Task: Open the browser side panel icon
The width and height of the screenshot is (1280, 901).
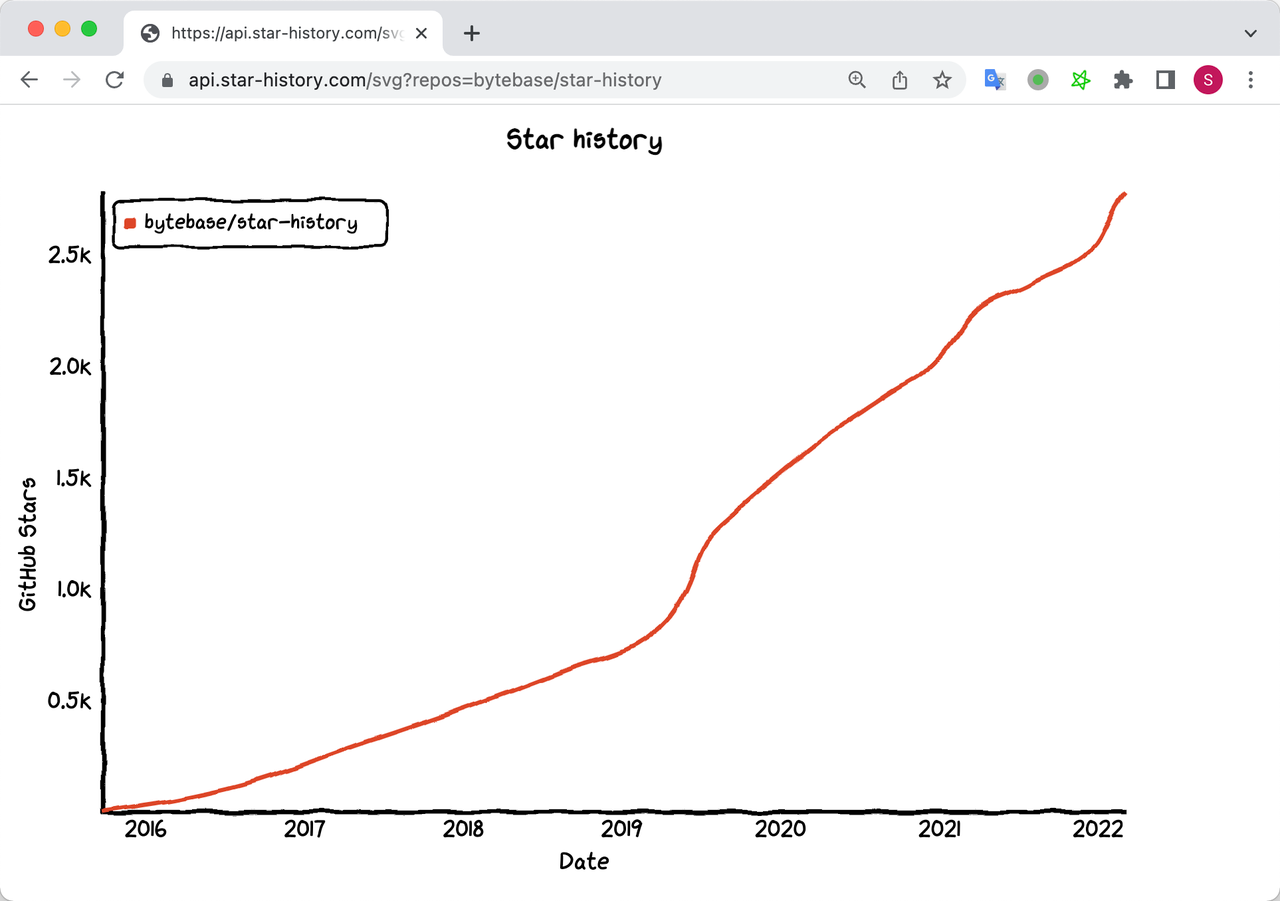Action: pos(1164,80)
